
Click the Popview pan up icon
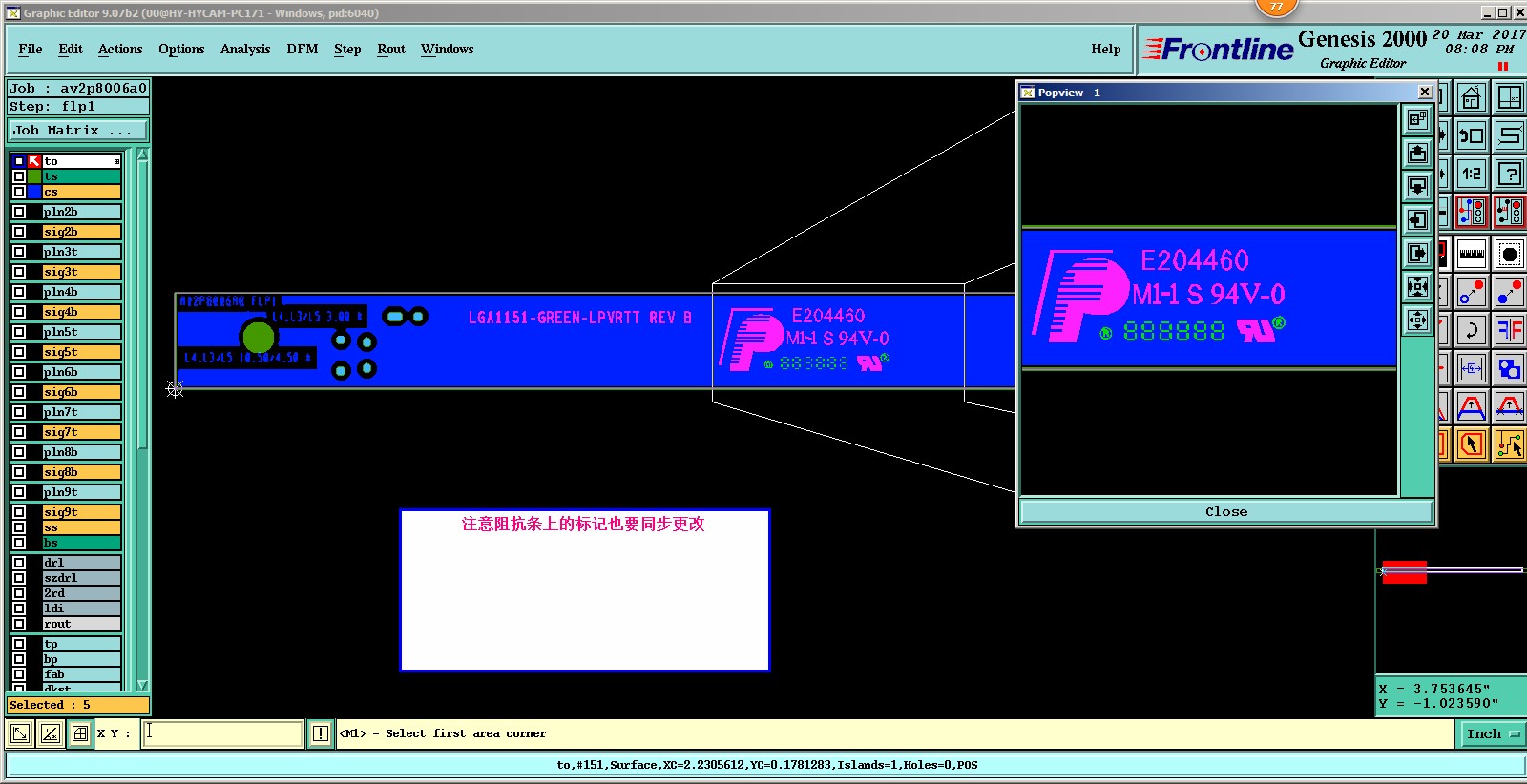[1417, 153]
